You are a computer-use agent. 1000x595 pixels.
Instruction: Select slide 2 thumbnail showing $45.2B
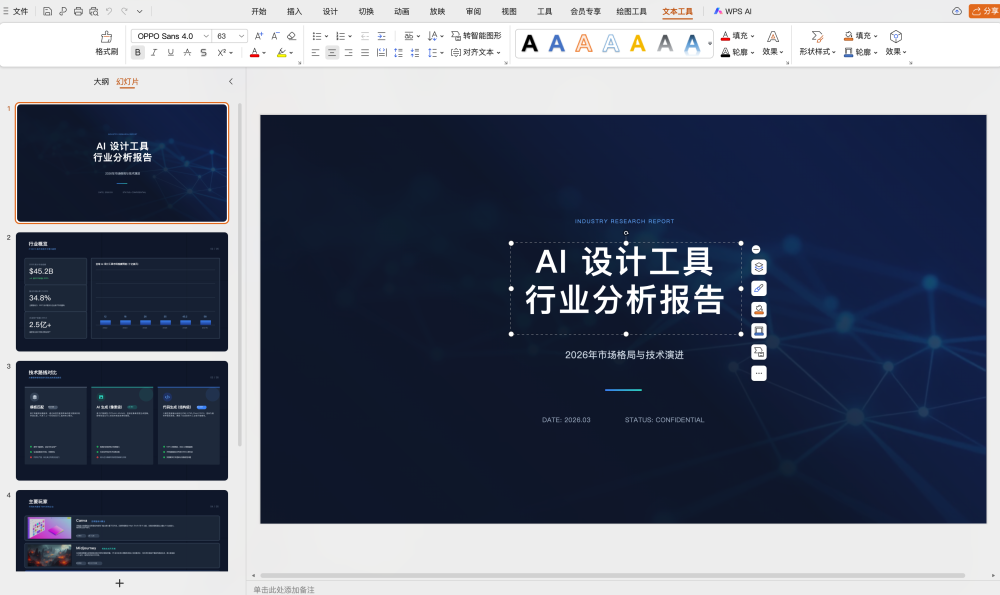(122, 291)
